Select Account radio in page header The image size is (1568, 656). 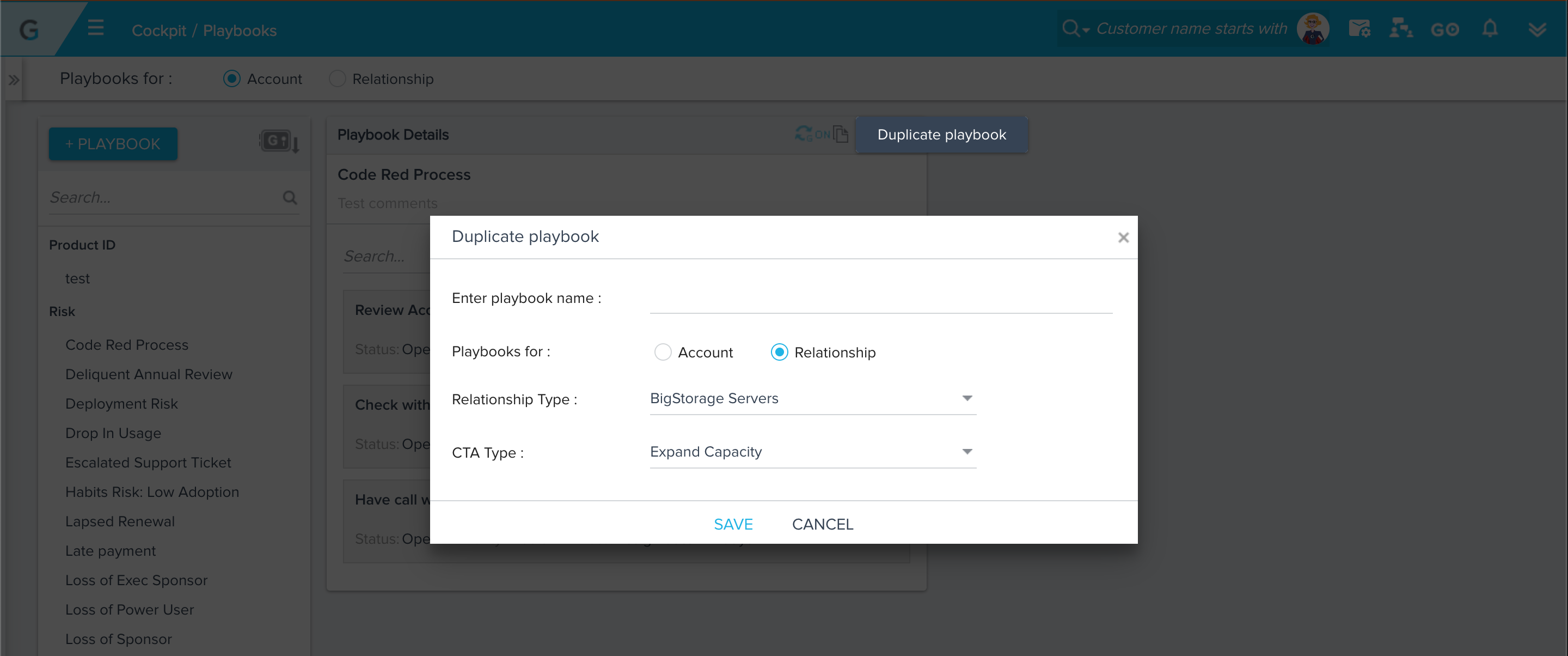point(231,78)
